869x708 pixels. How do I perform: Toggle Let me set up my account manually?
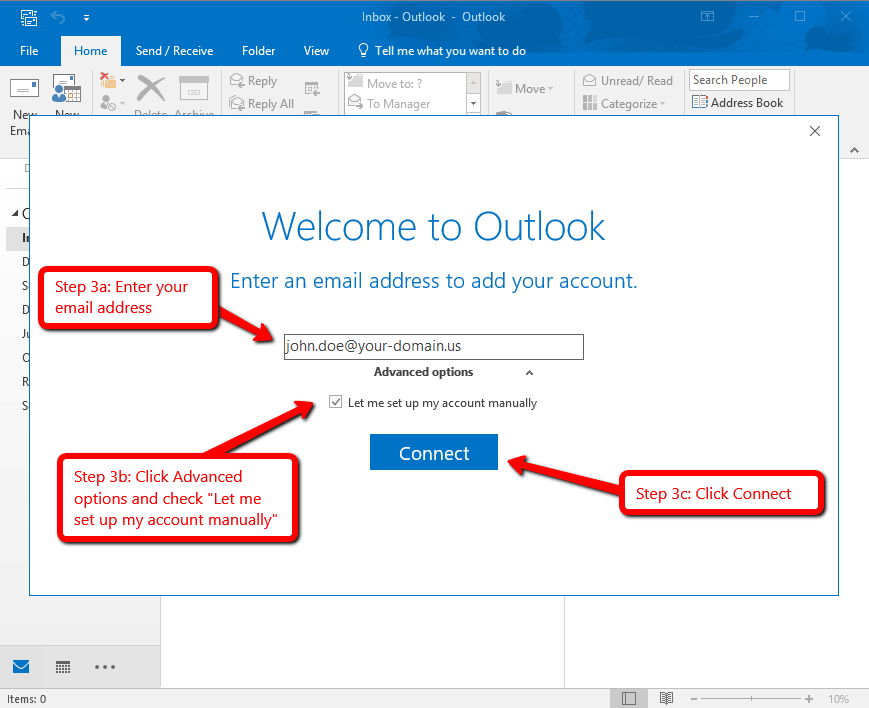[335, 402]
